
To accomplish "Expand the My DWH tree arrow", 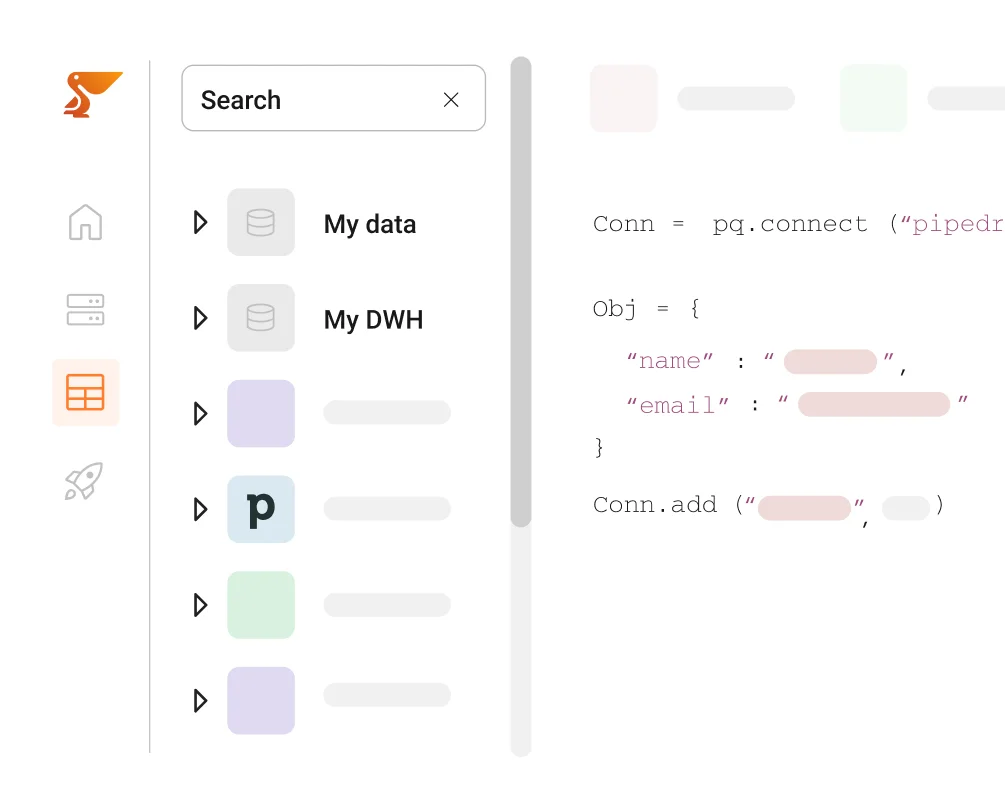I will (200, 318).
